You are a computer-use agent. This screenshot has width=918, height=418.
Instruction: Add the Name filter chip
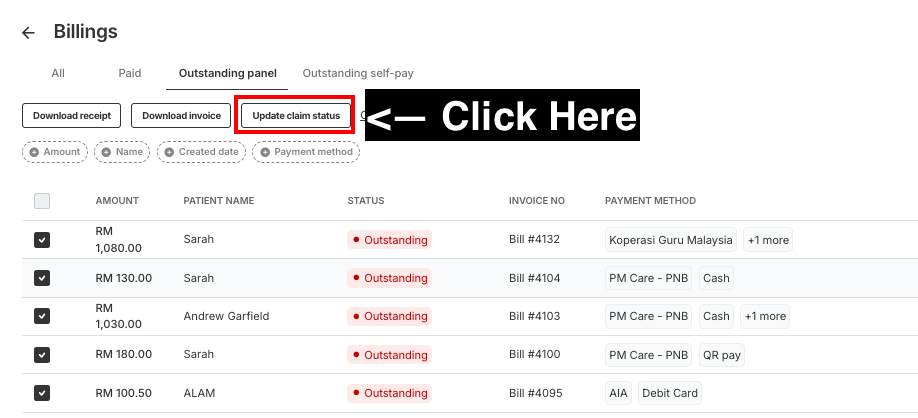[x=122, y=152]
